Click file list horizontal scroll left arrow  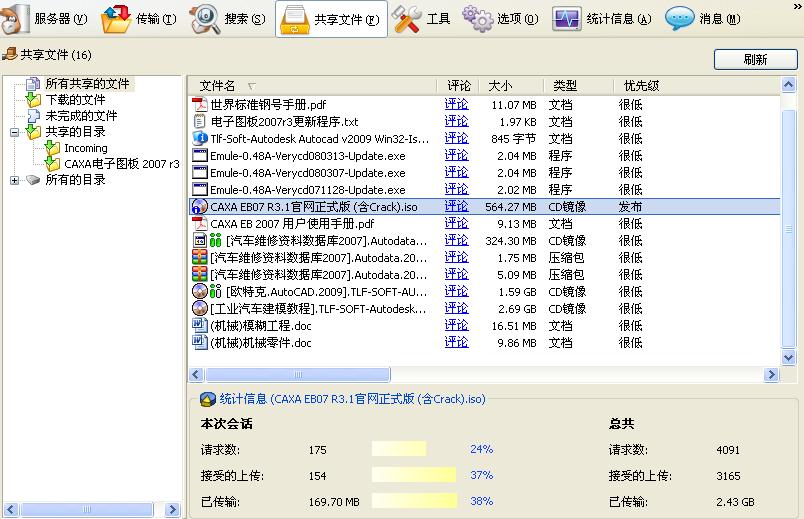pos(196,375)
